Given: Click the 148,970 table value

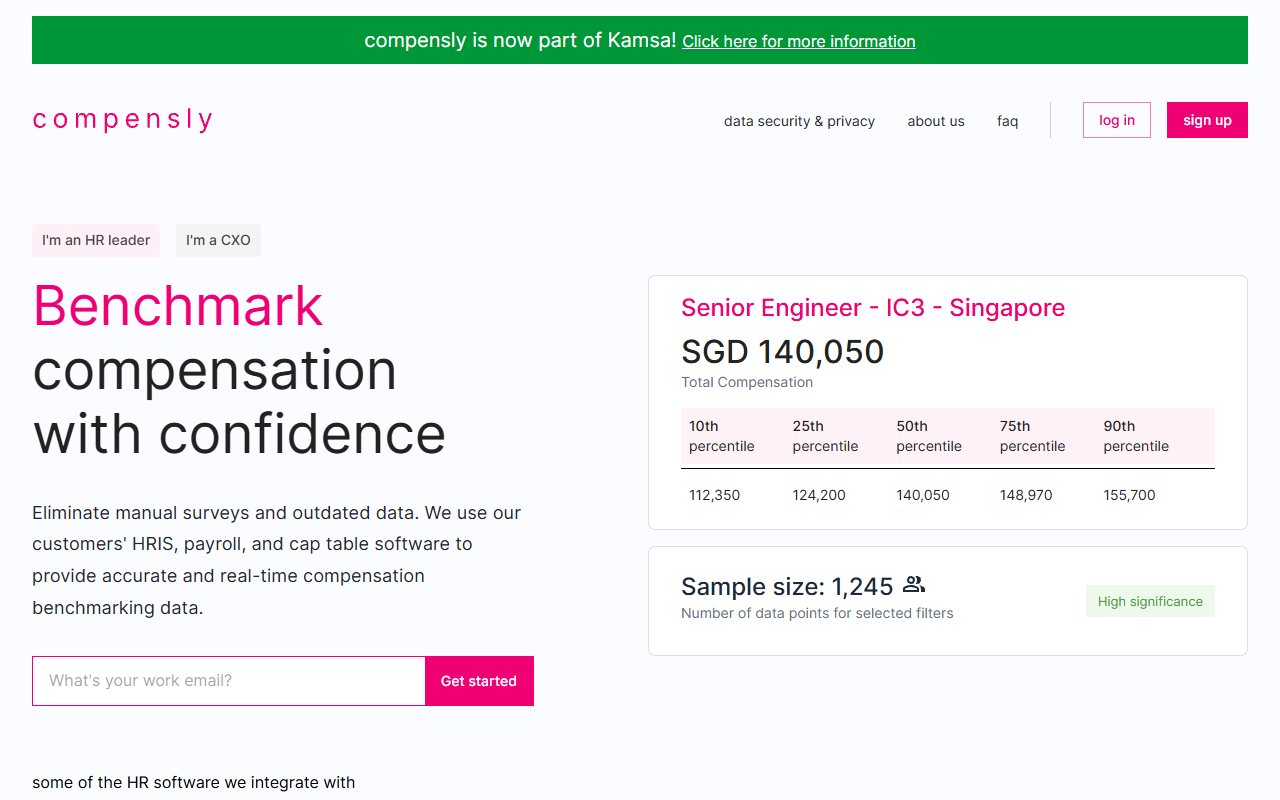Looking at the screenshot, I should [x=1026, y=495].
